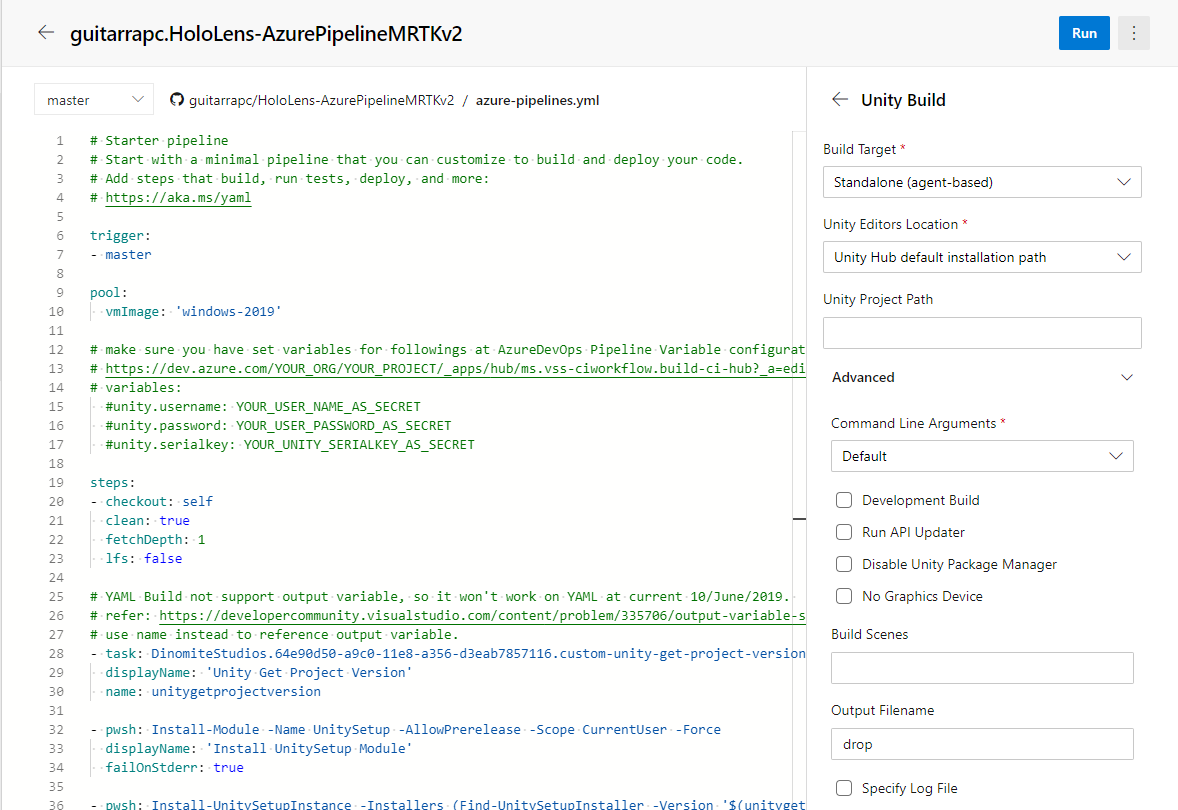This screenshot has height=810, width=1178.
Task: Open the Build Target dropdown chevron
Action: click(1122, 182)
